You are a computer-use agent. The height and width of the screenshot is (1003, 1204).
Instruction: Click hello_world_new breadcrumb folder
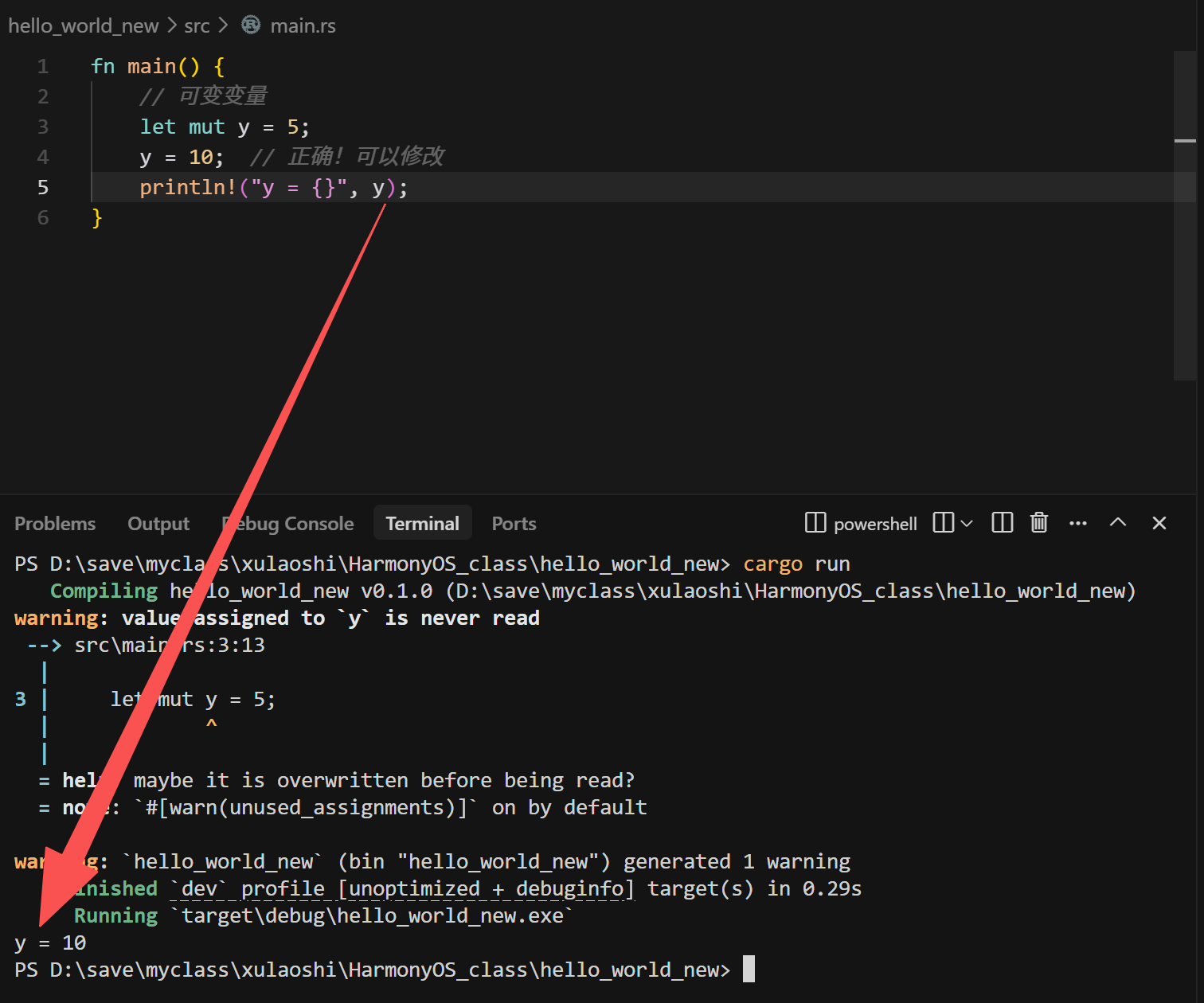(x=84, y=25)
